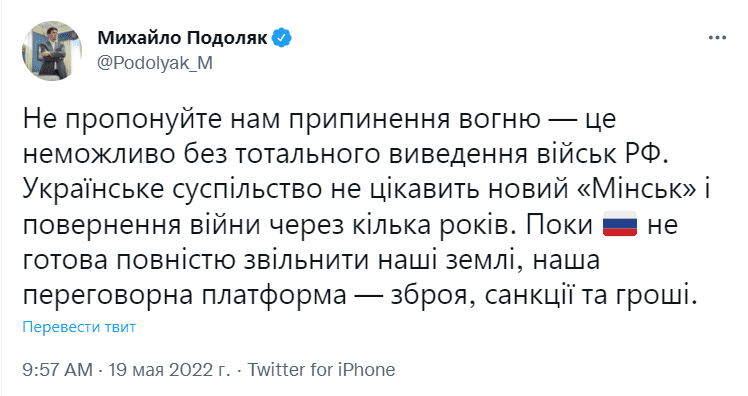Click the line starting повернення війни
Image resolution: width=748 pixels, height=396 pixels.
350,225
